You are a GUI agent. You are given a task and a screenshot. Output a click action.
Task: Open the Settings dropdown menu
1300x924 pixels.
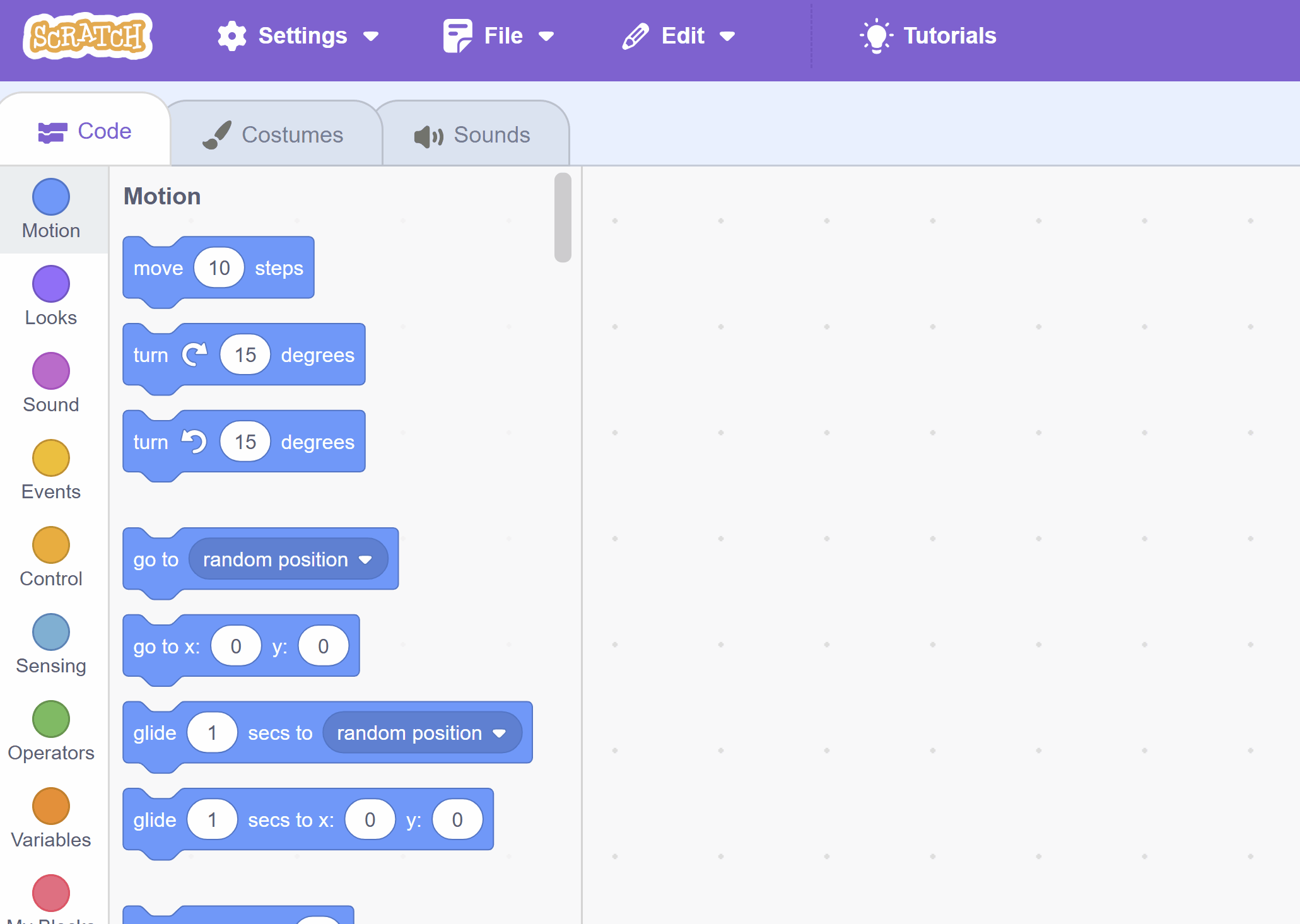point(298,36)
